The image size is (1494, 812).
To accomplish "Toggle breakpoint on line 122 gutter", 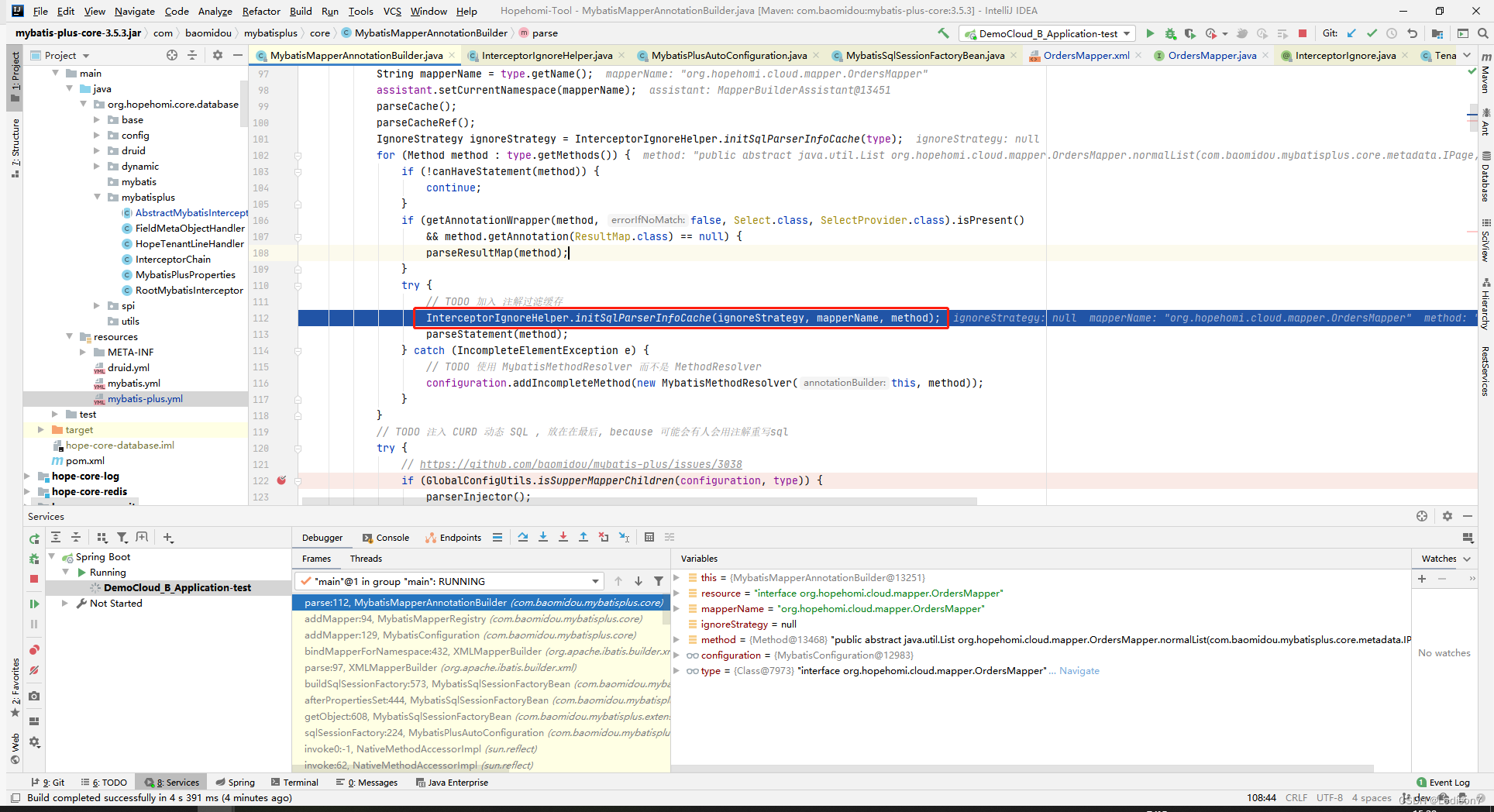I will coord(281,480).
